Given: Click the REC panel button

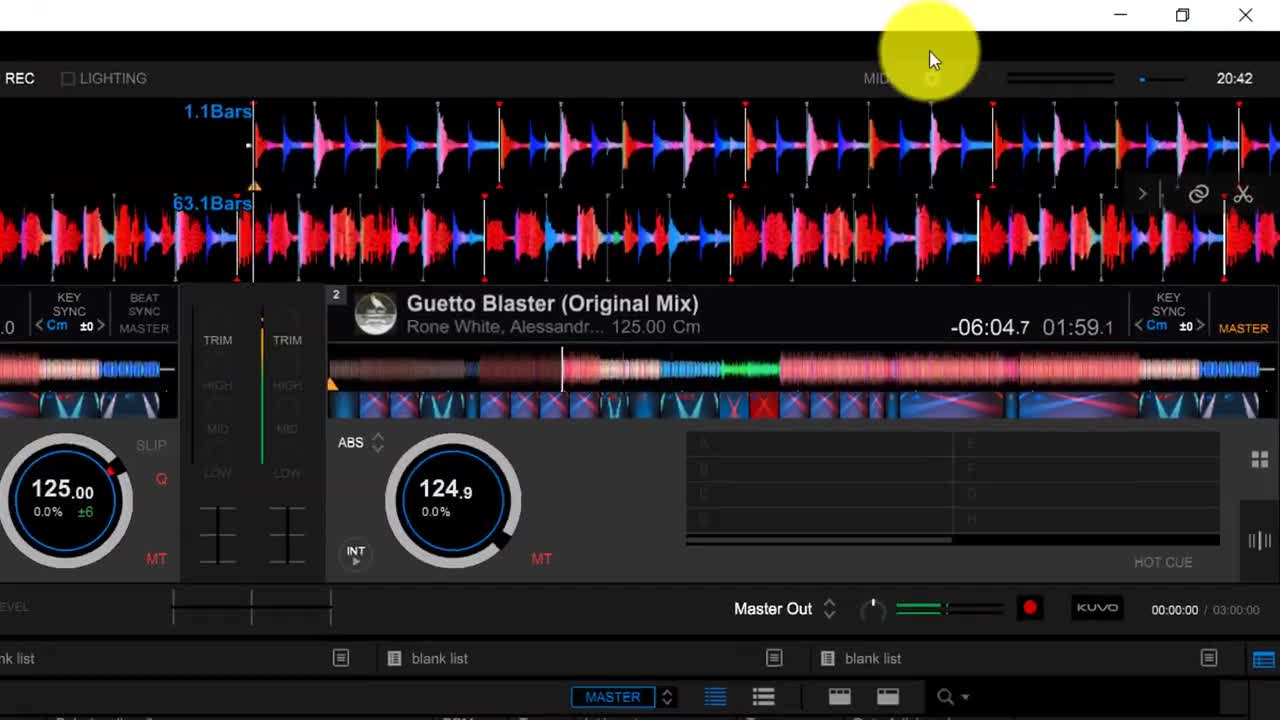Looking at the screenshot, I should (x=19, y=78).
